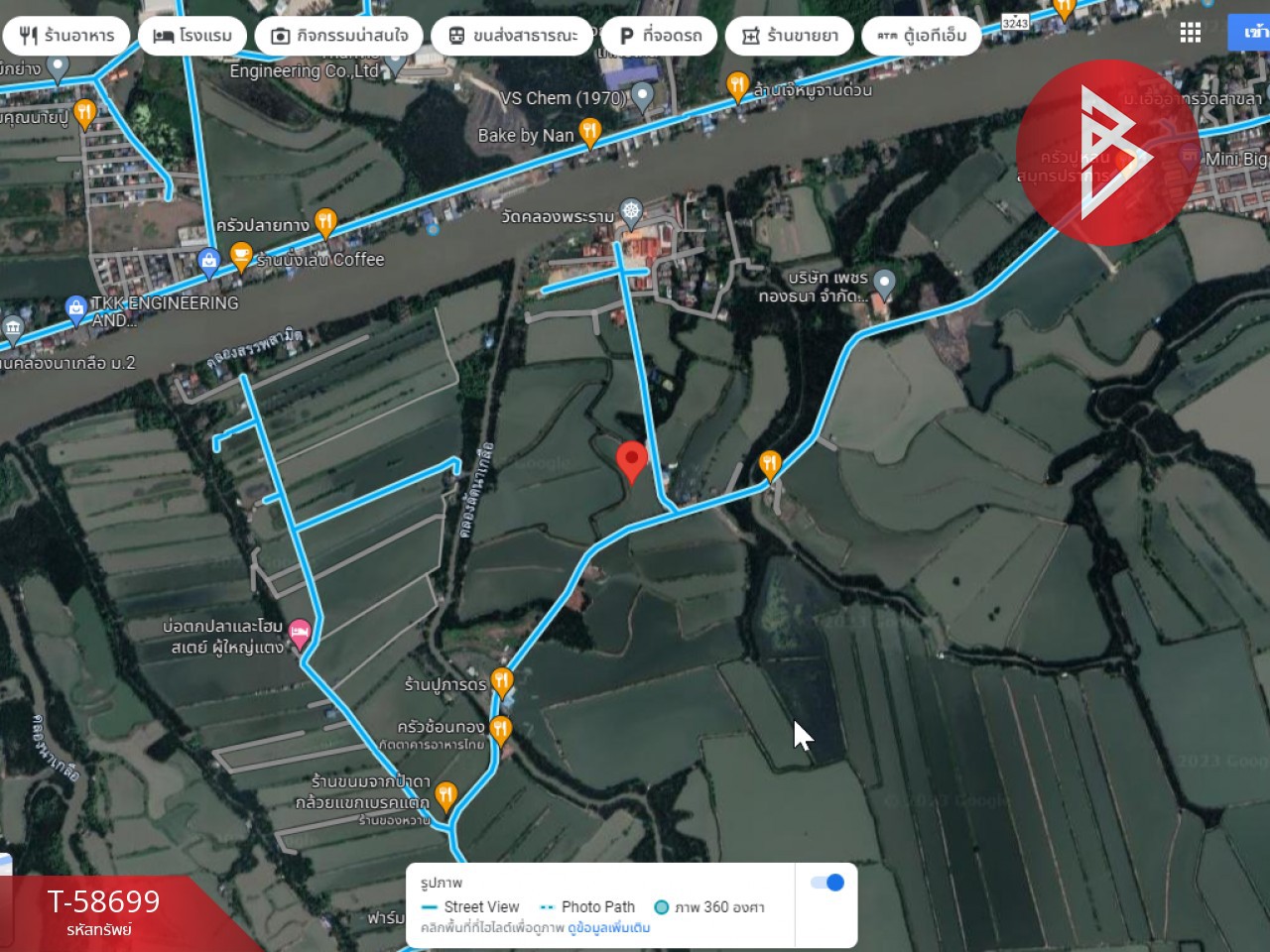Click the ครัวช้อนทอง restaurant marker

(500, 731)
